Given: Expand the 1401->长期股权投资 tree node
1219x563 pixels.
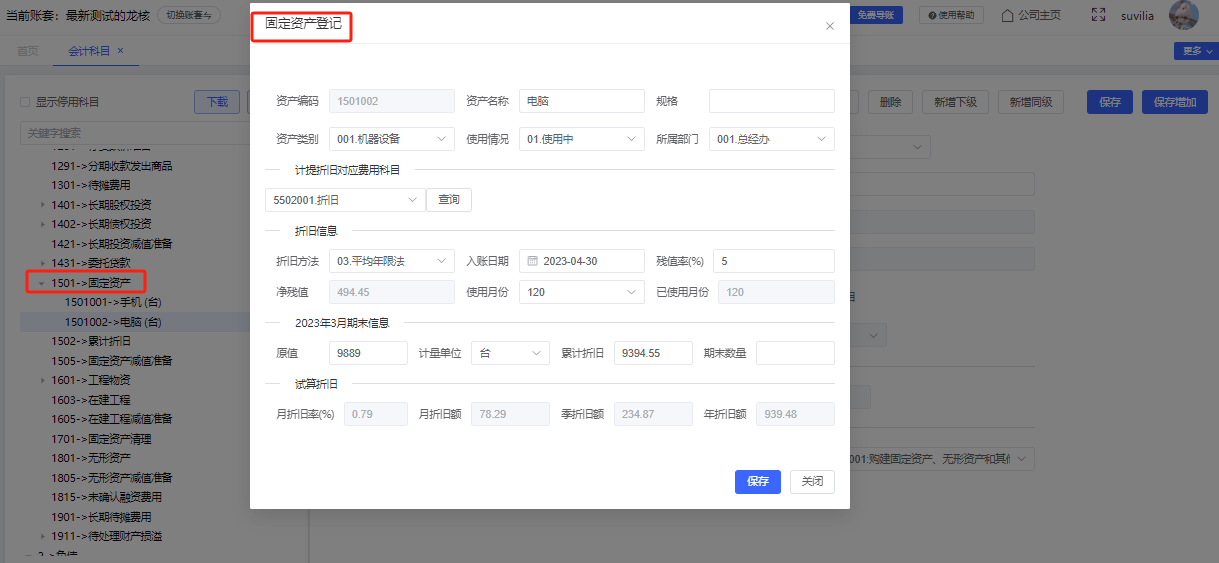Looking at the screenshot, I should point(42,205).
